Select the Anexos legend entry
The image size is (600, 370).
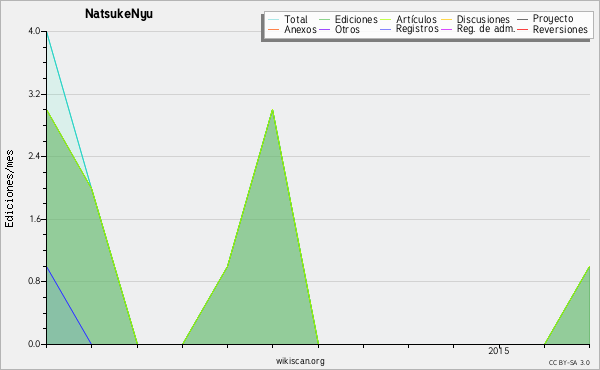(292, 29)
